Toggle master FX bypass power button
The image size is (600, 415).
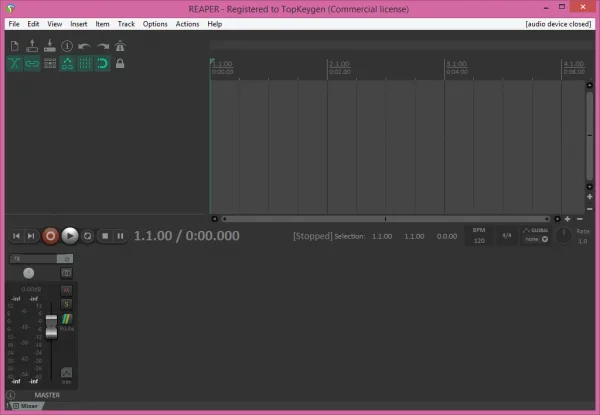coord(66,259)
